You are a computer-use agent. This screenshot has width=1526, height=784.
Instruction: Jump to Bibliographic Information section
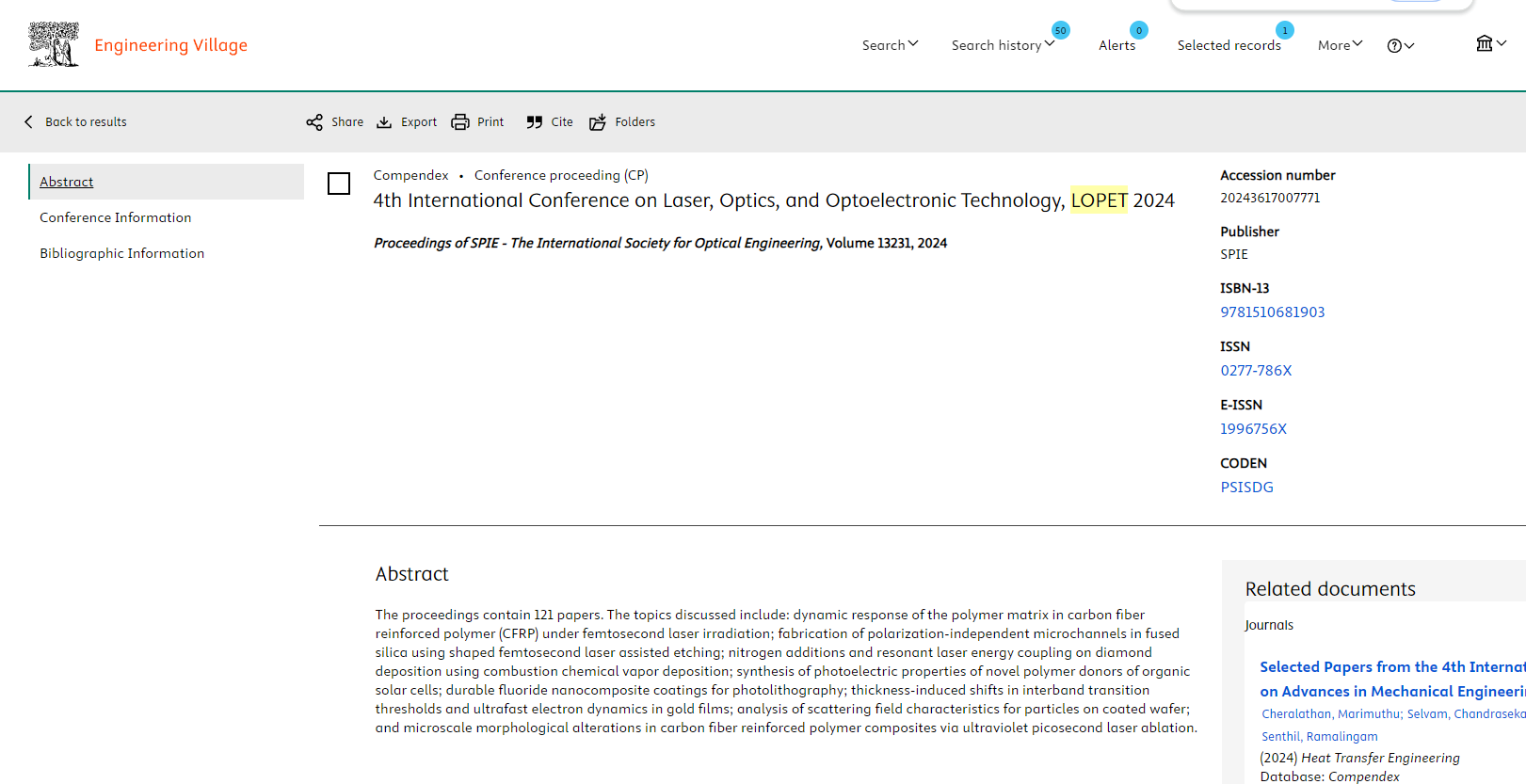tap(122, 253)
